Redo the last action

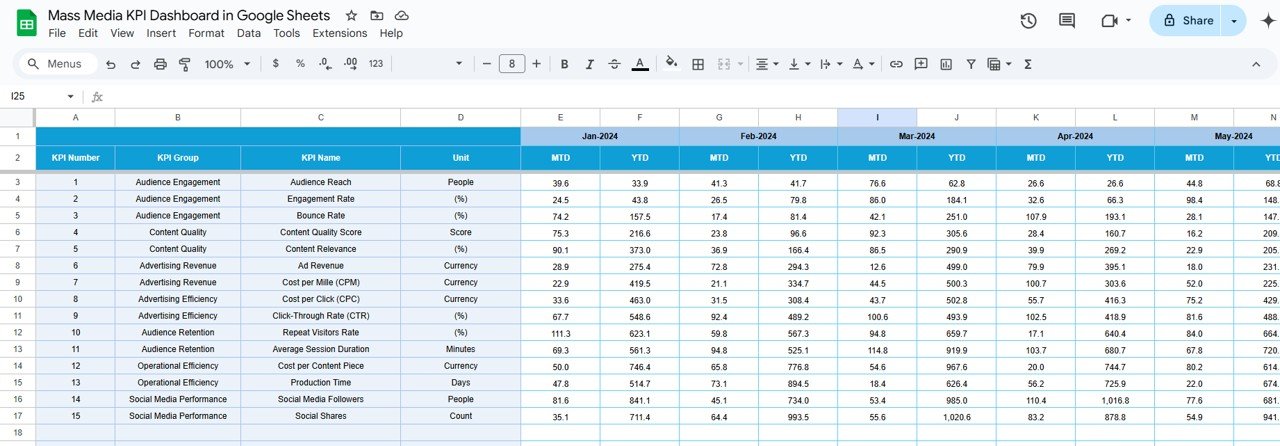tap(135, 64)
